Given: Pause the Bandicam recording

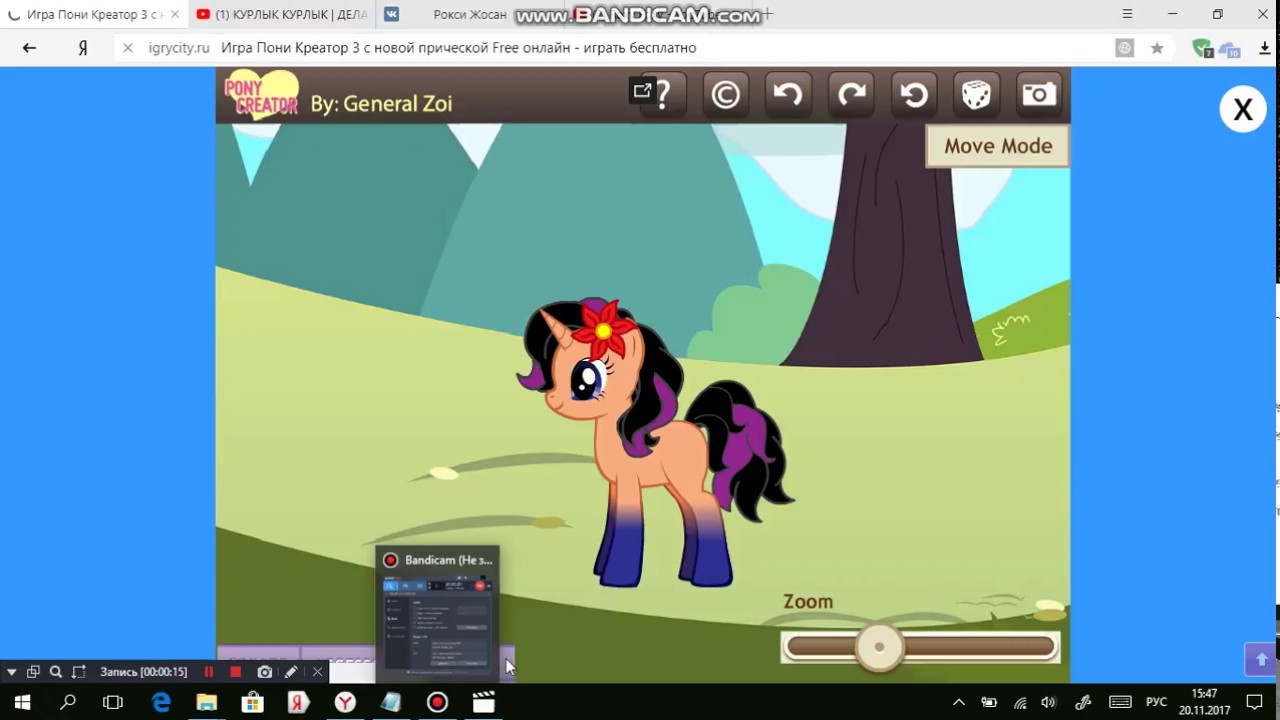Looking at the screenshot, I should pos(209,672).
